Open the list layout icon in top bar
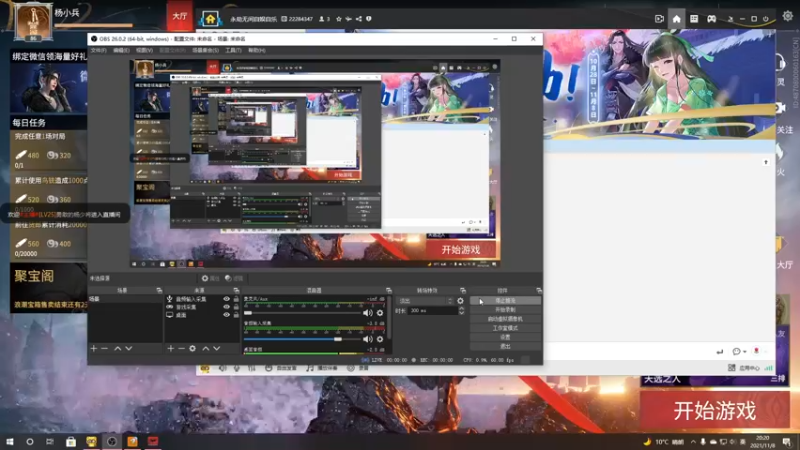Screen dimensions: 800x450 (x=694, y=19)
